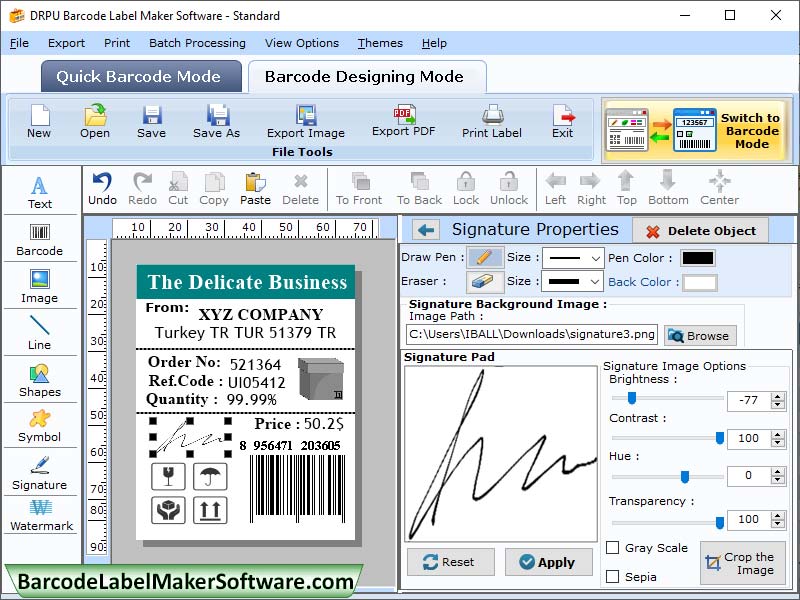
Task: Align object Left
Action: point(555,189)
